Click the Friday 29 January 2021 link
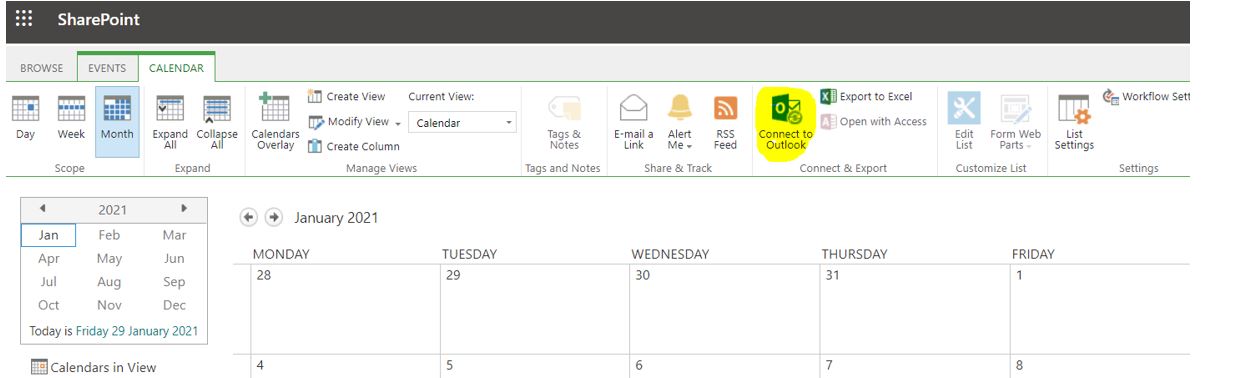 click(137, 331)
